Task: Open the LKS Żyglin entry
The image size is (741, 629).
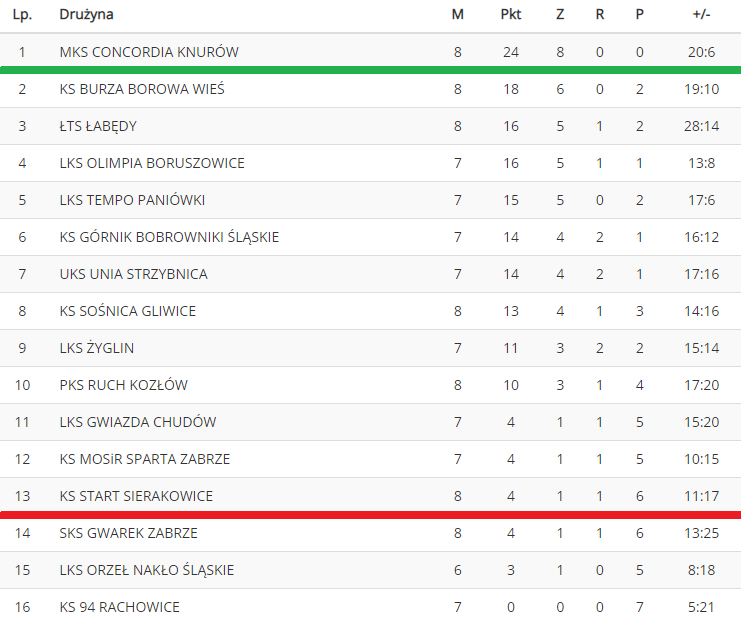Action: [x=97, y=348]
